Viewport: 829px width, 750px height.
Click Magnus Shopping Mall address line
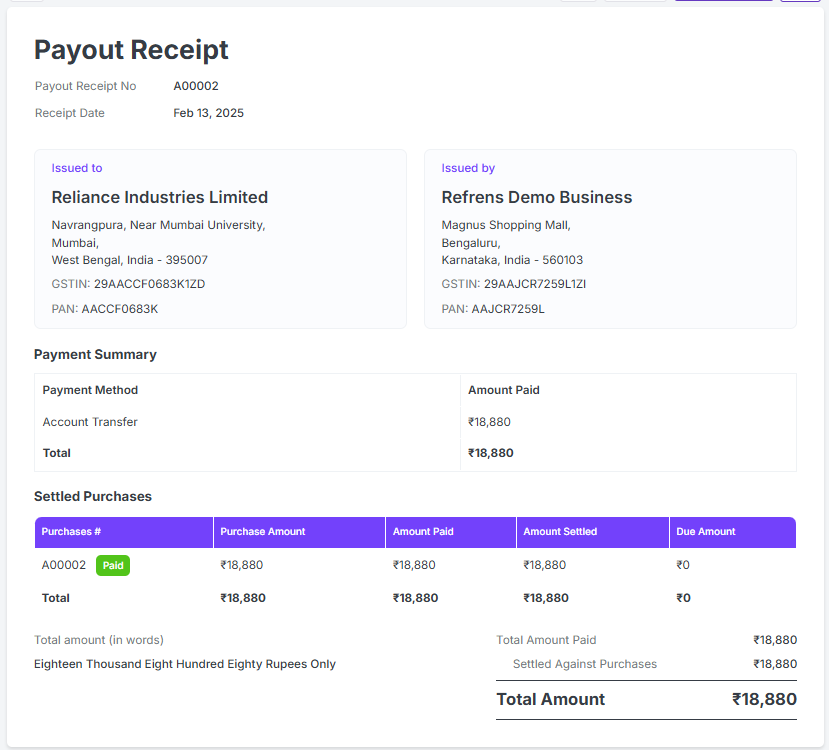506,225
